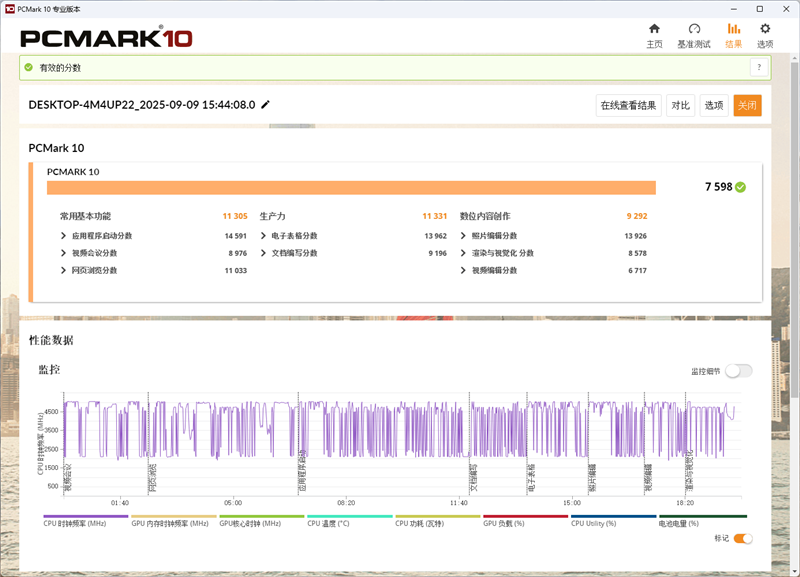Click the green validity check next to 7 598

pyautogui.click(x=740, y=187)
